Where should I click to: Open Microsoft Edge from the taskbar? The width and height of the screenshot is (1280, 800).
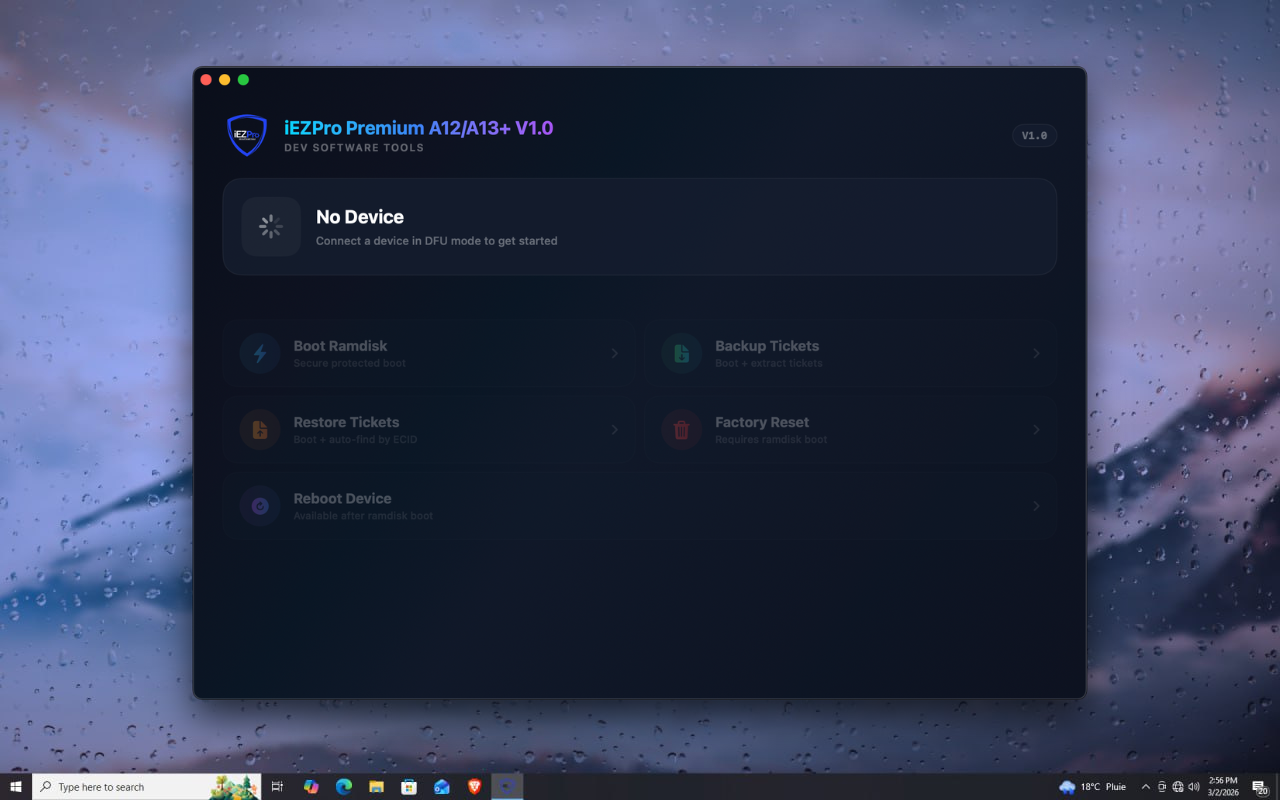tap(344, 787)
